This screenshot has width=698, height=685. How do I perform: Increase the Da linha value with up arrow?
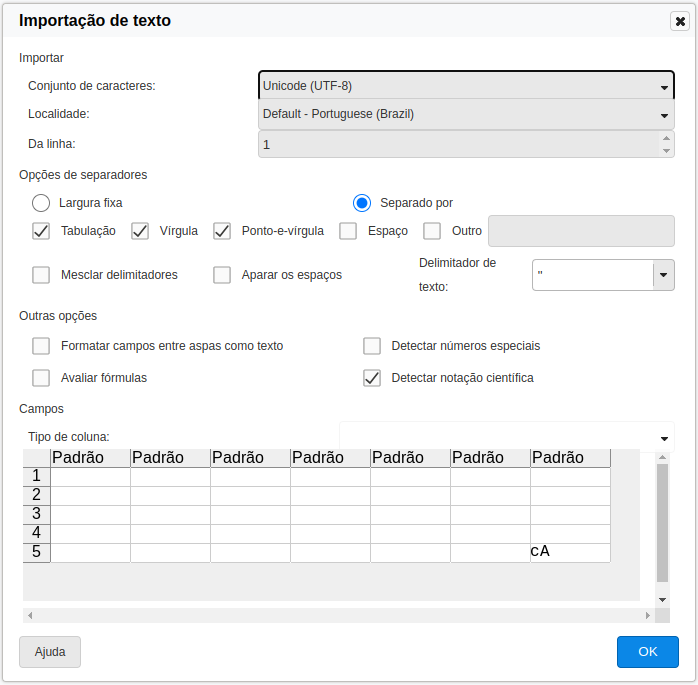pyautogui.click(x=666, y=139)
